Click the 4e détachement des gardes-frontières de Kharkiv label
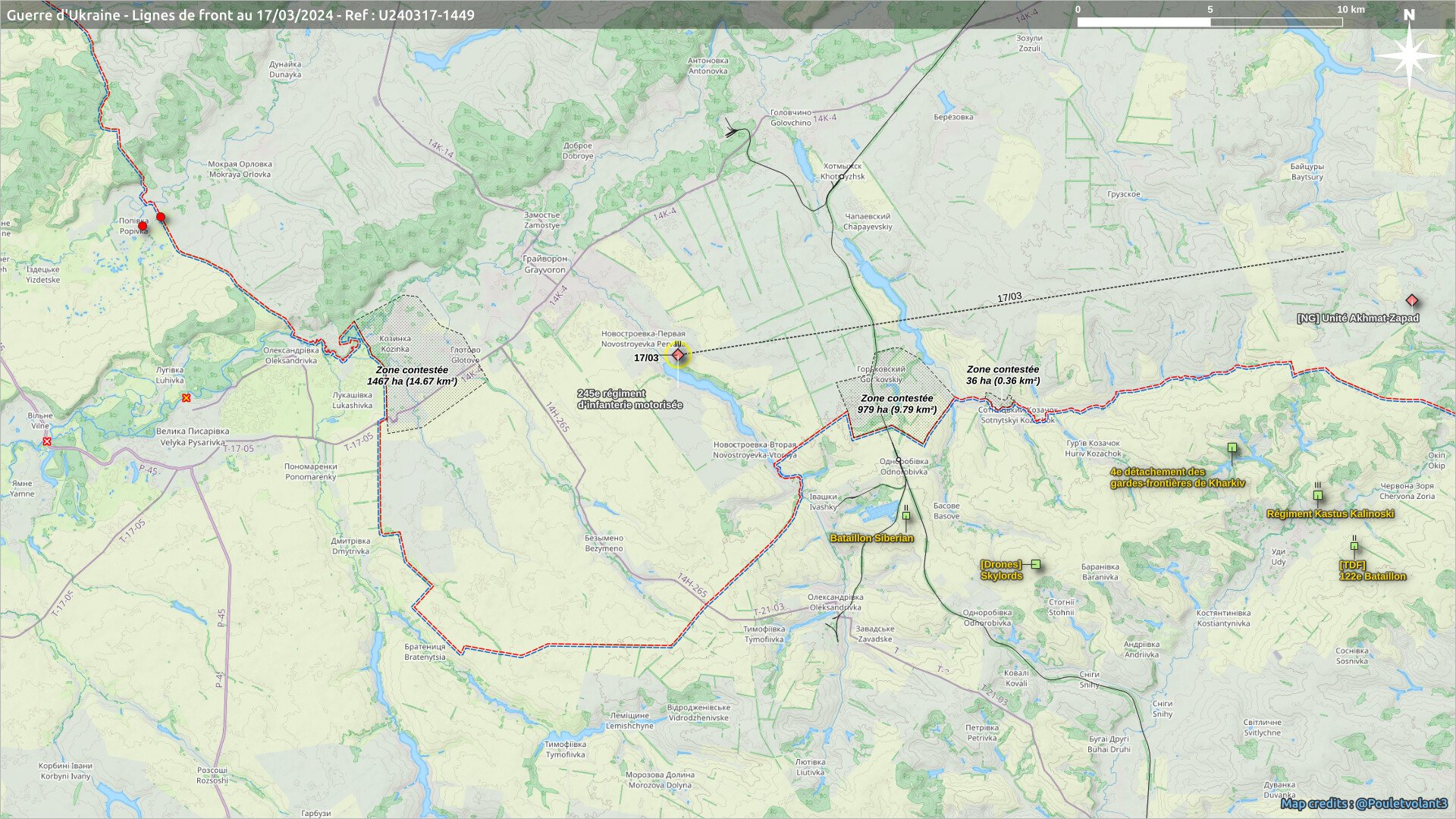This screenshot has width=1456, height=819. coord(1177,477)
